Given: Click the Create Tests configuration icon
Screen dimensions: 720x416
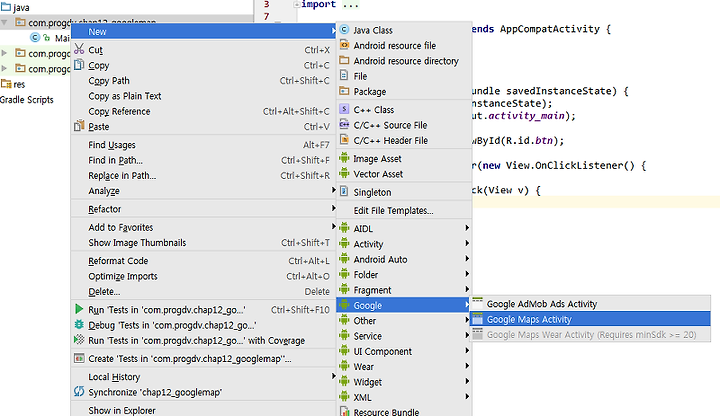Looking at the screenshot, I should pos(79,358).
